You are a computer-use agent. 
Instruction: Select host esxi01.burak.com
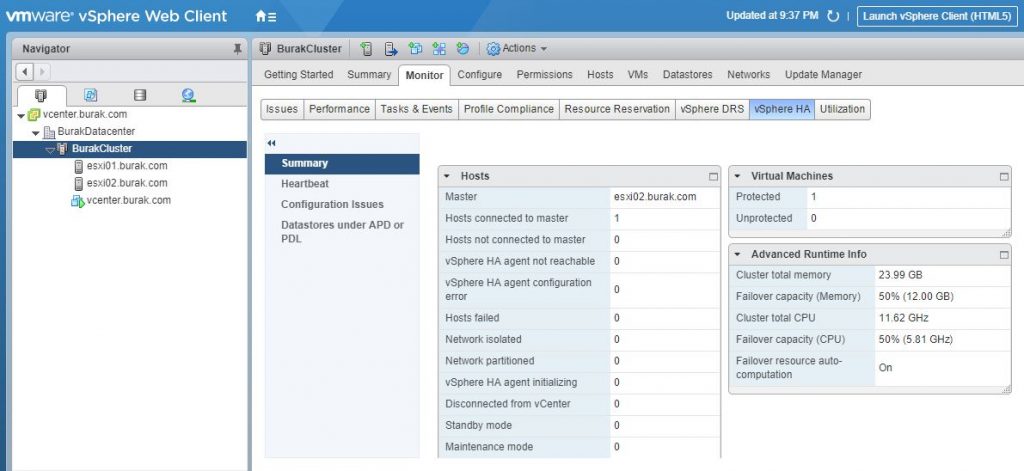[127, 166]
